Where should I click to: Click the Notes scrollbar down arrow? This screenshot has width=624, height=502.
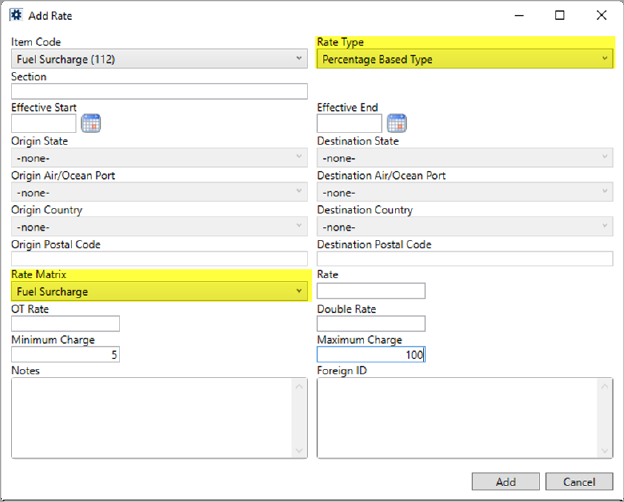coord(300,451)
